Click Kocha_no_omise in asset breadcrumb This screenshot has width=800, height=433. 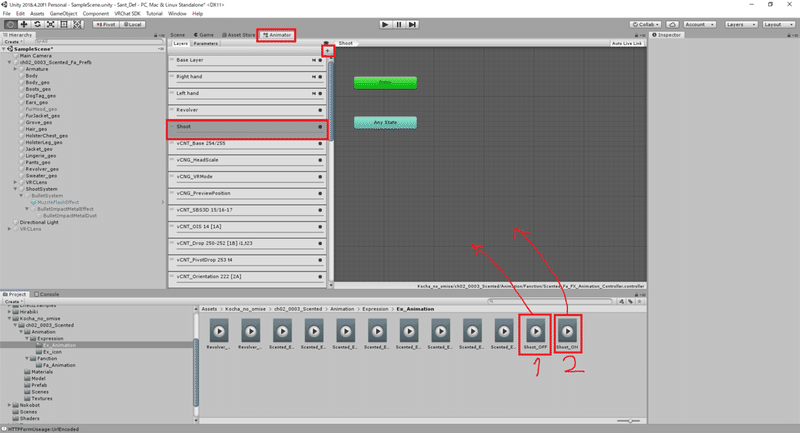pyautogui.click(x=245, y=309)
